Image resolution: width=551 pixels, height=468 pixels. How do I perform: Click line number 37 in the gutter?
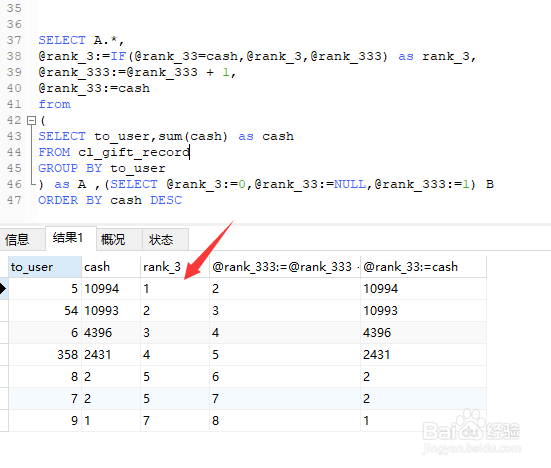[14, 40]
